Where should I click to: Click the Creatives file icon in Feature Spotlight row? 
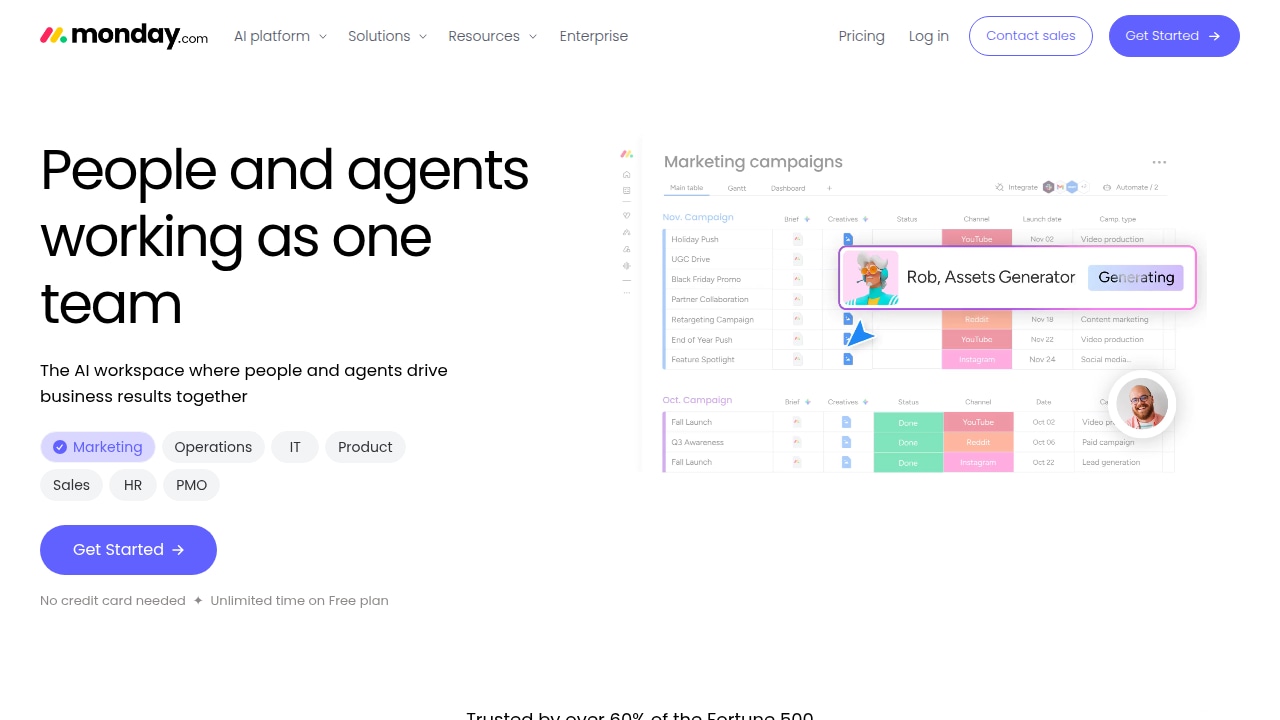tap(847, 359)
